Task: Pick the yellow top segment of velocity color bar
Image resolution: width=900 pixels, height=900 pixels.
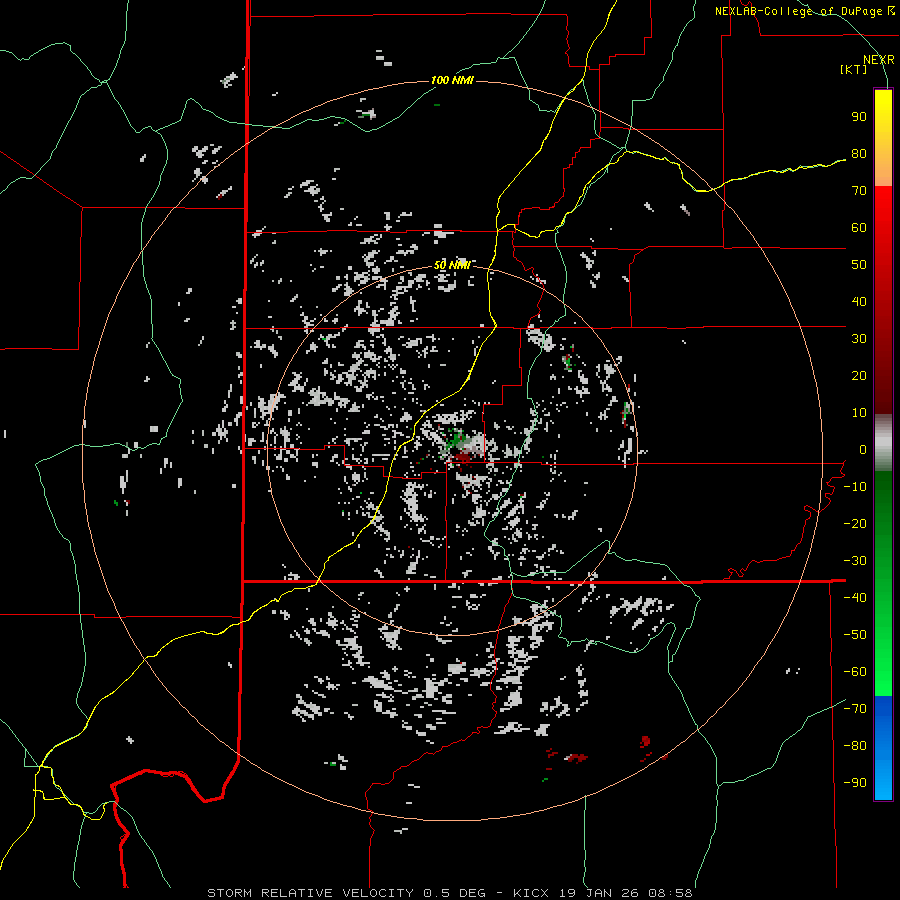Action: [x=883, y=138]
